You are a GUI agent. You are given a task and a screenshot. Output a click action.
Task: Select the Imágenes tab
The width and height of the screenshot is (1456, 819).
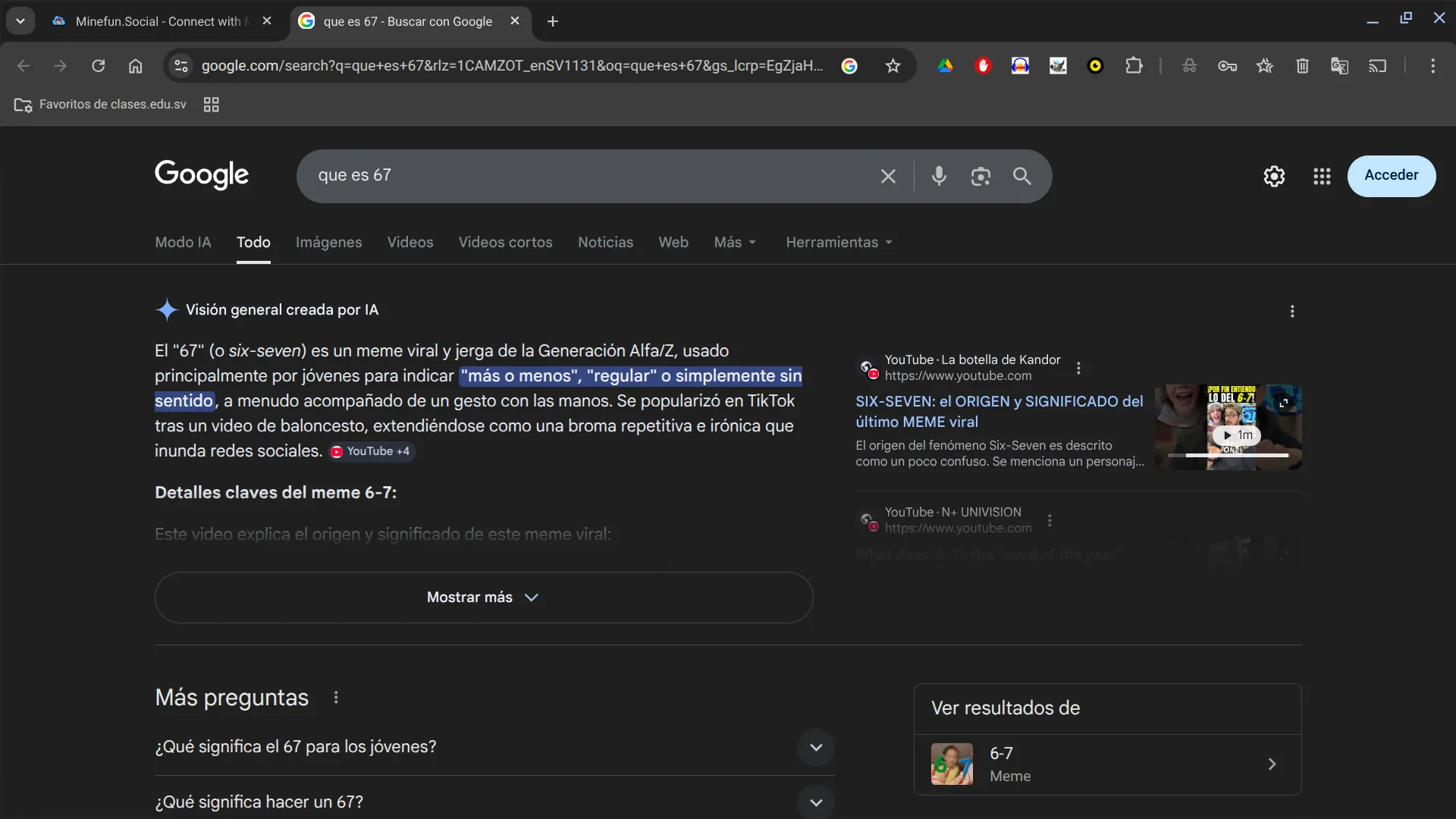pyautogui.click(x=328, y=242)
